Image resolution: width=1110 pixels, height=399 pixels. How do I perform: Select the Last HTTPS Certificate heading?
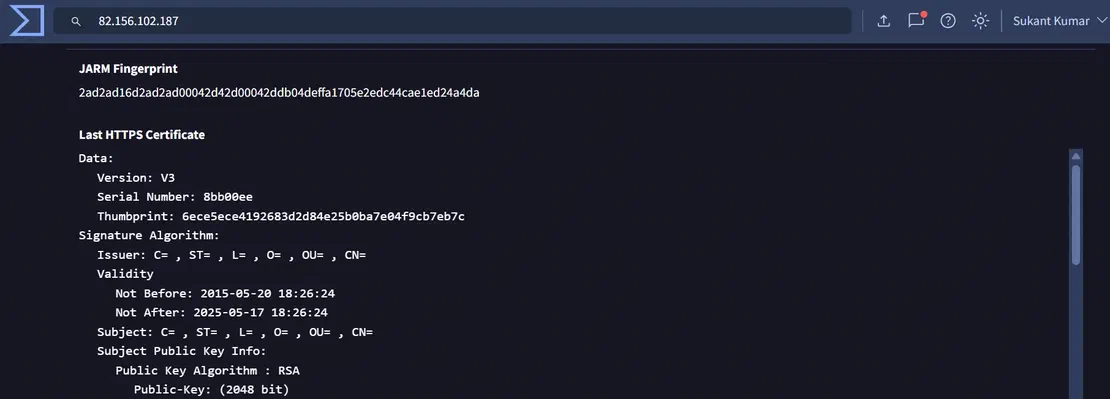click(x=142, y=134)
